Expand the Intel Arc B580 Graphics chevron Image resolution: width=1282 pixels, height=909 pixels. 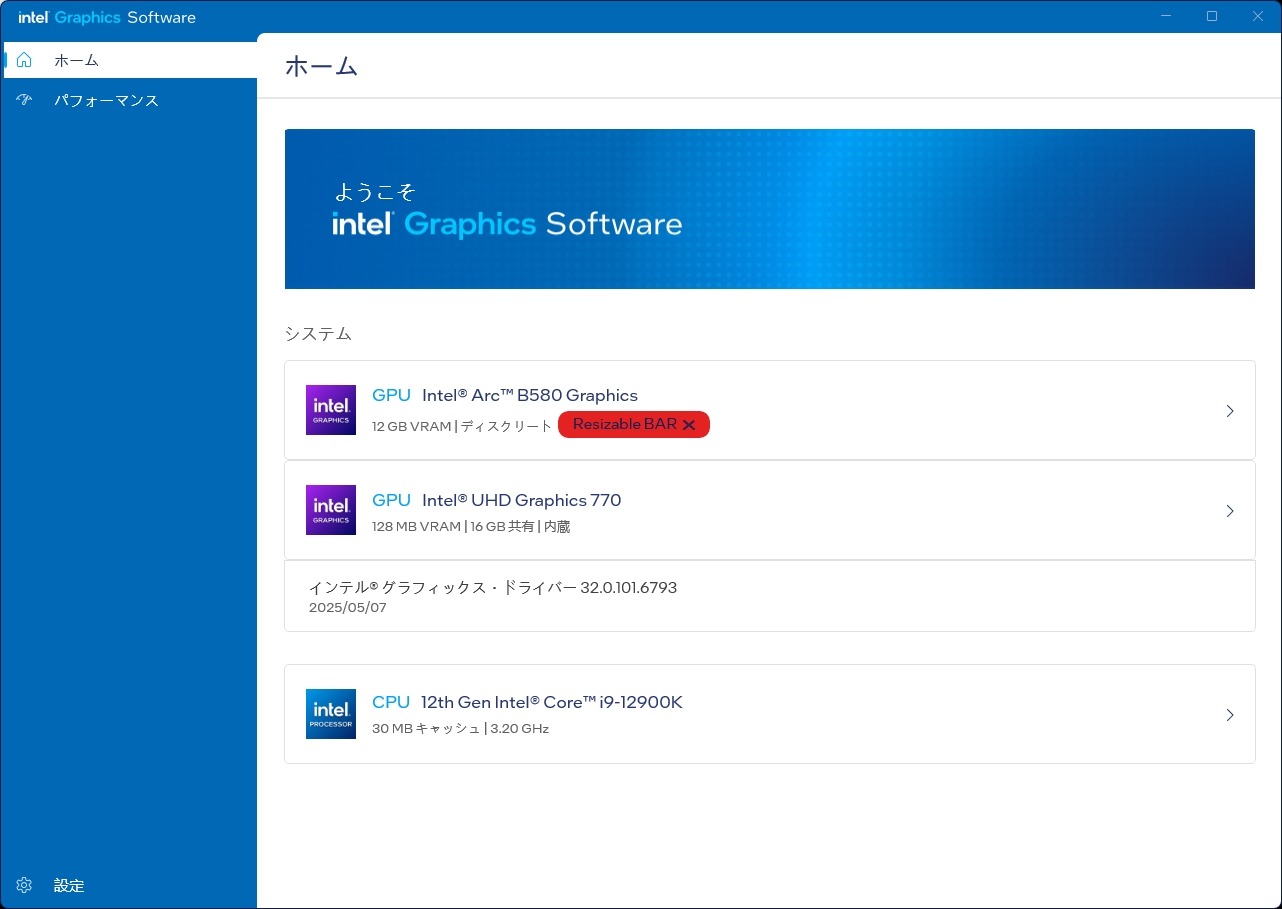click(1230, 411)
